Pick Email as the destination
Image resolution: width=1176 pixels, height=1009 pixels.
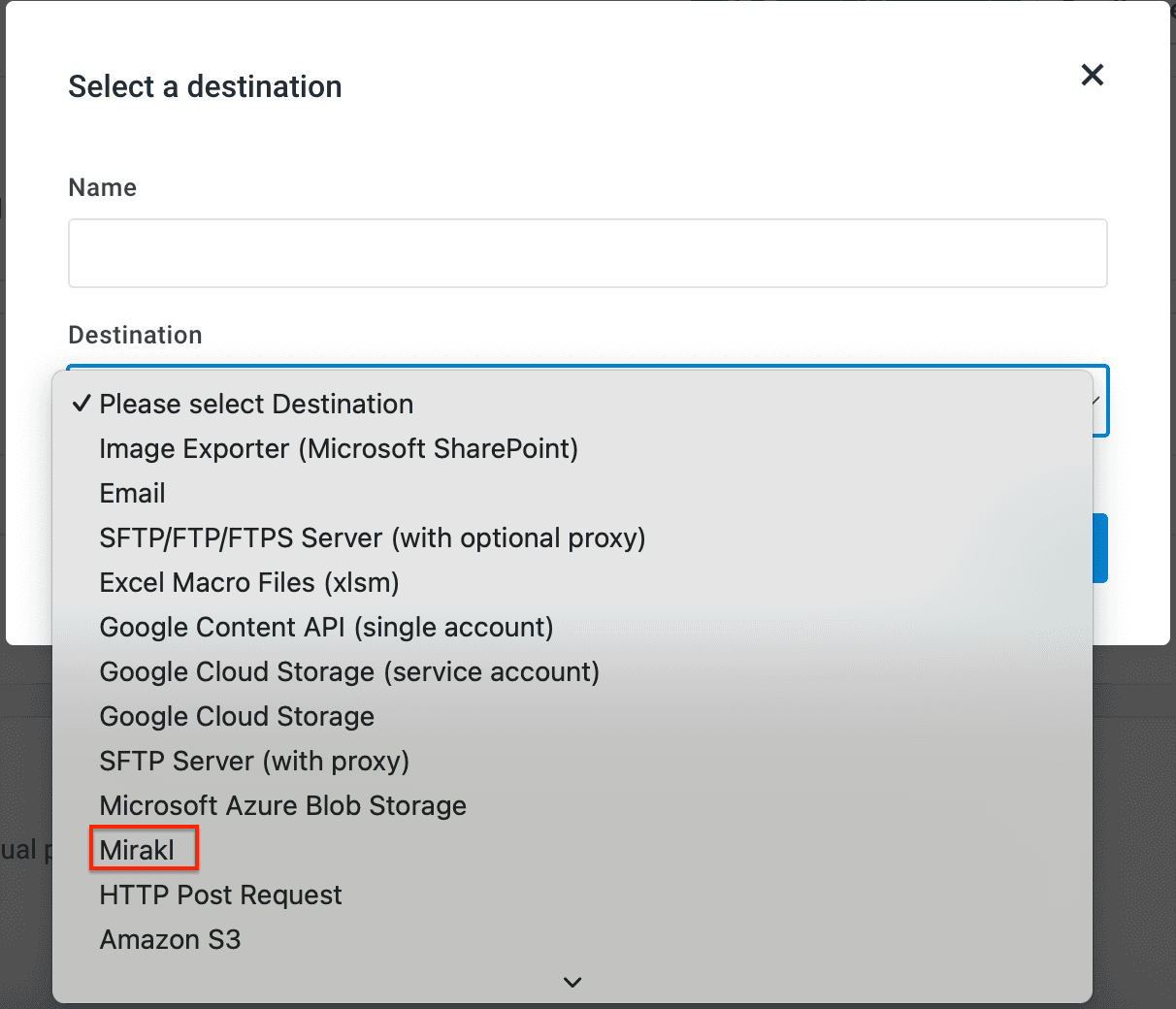[x=133, y=493]
